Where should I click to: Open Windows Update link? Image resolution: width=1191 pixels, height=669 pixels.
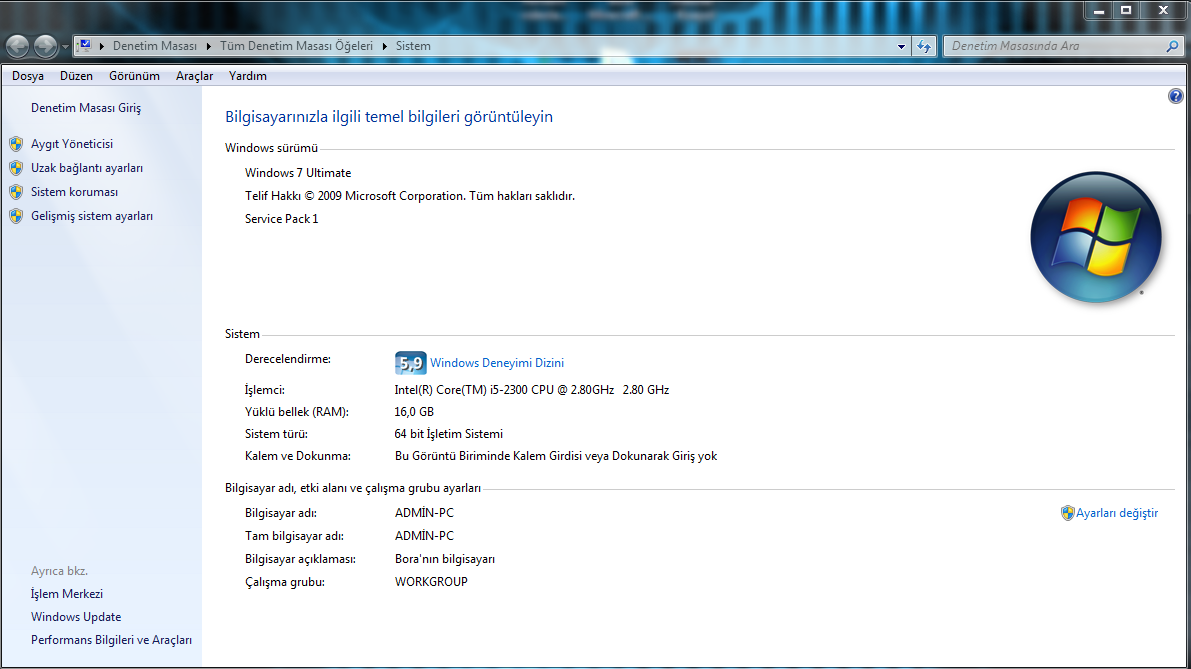(x=76, y=617)
